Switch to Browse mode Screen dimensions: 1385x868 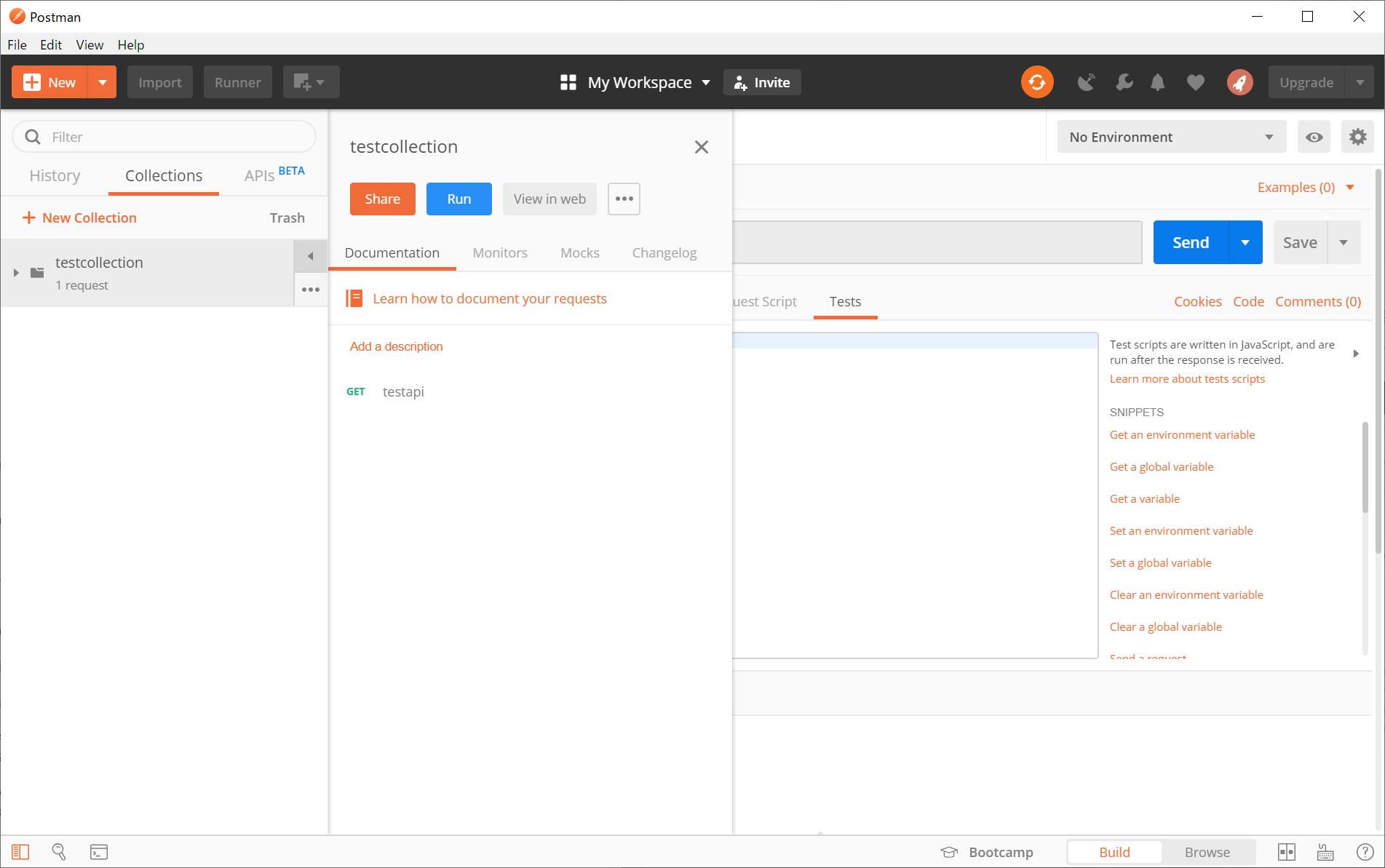pos(1207,852)
